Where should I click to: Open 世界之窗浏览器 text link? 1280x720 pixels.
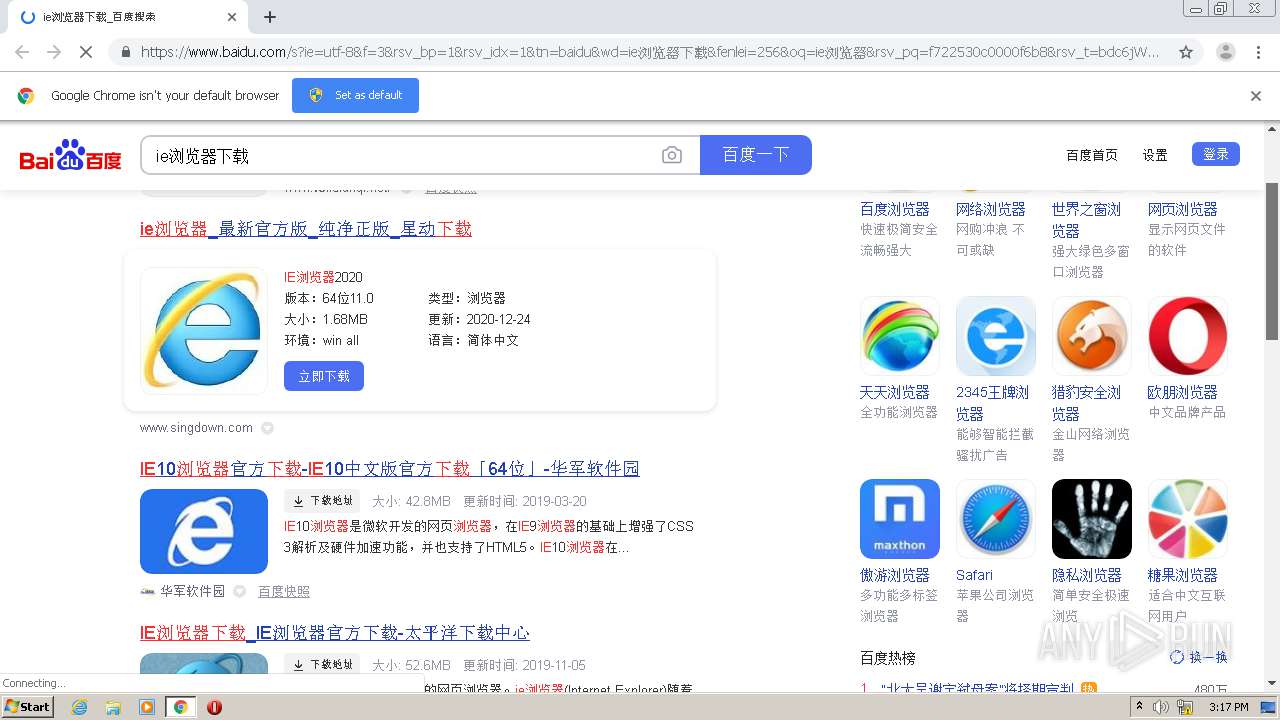pos(1086,220)
